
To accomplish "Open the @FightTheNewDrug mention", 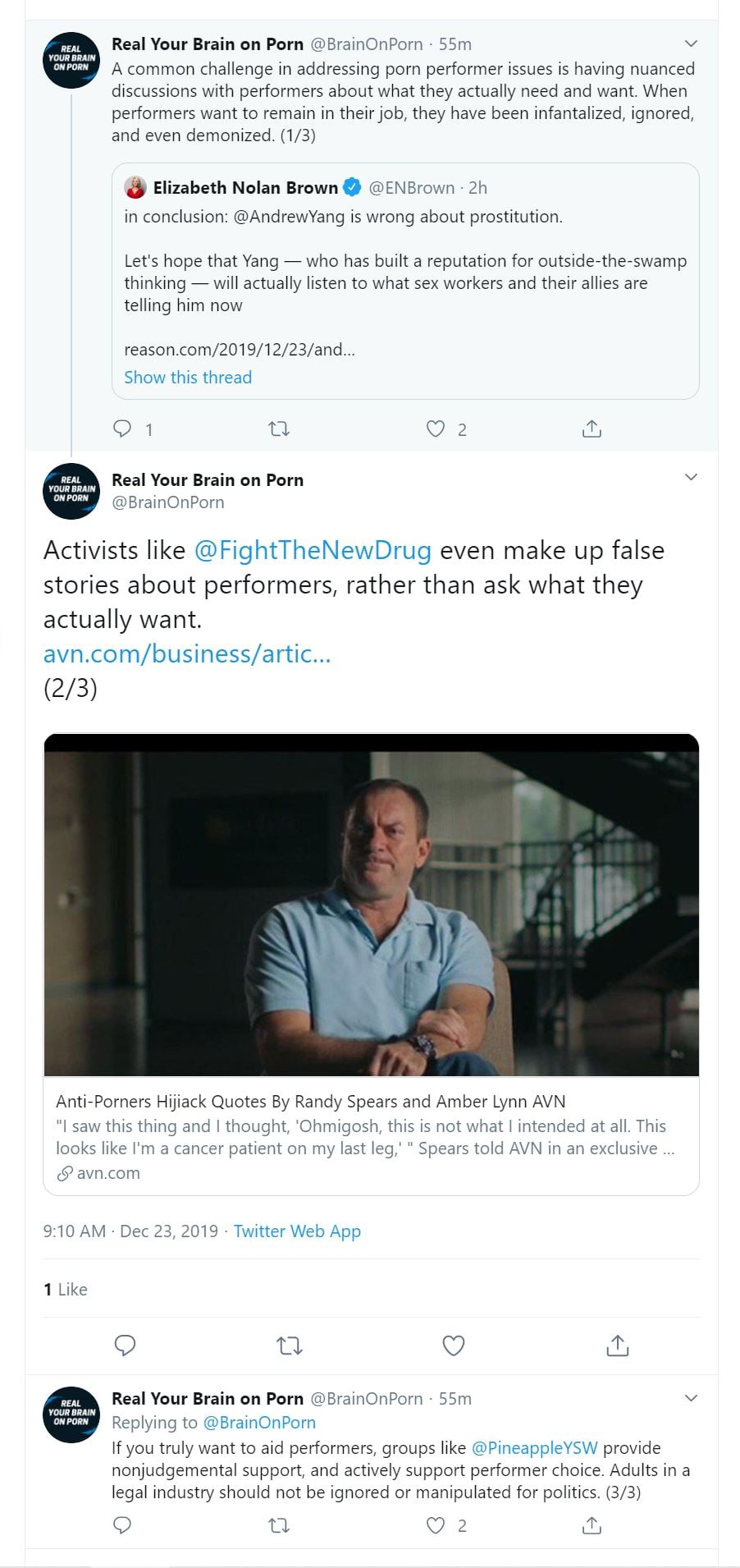I will tap(313, 550).
